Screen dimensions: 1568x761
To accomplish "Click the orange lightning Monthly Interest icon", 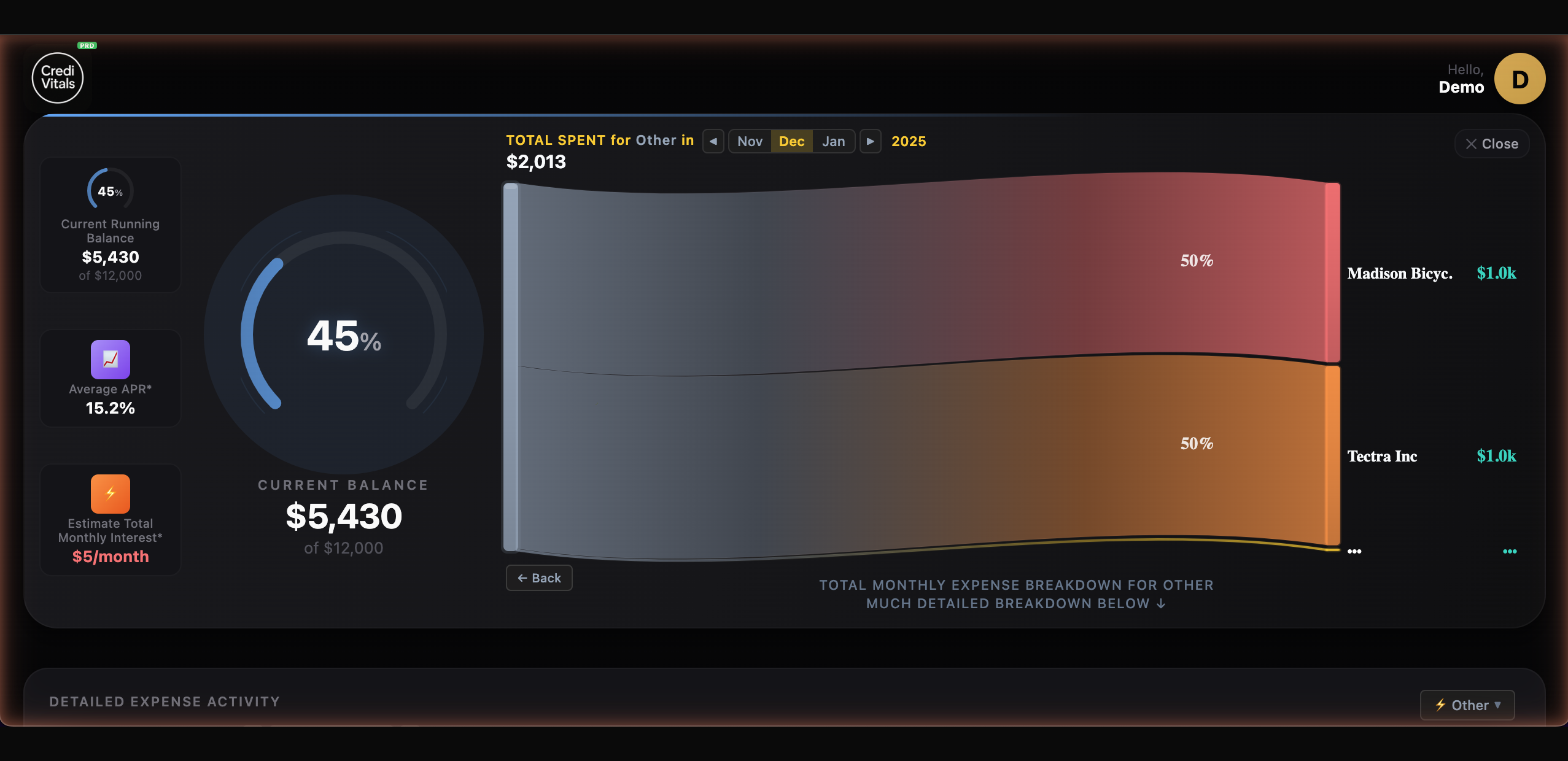I will [111, 493].
